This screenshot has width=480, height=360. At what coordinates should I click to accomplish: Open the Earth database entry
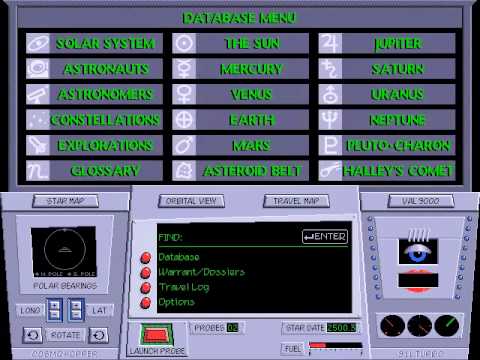[x=240, y=119]
